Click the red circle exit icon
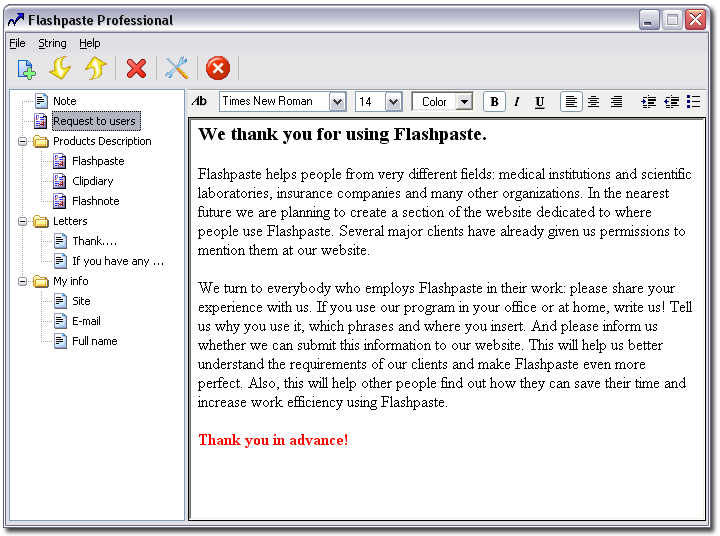 [218, 68]
